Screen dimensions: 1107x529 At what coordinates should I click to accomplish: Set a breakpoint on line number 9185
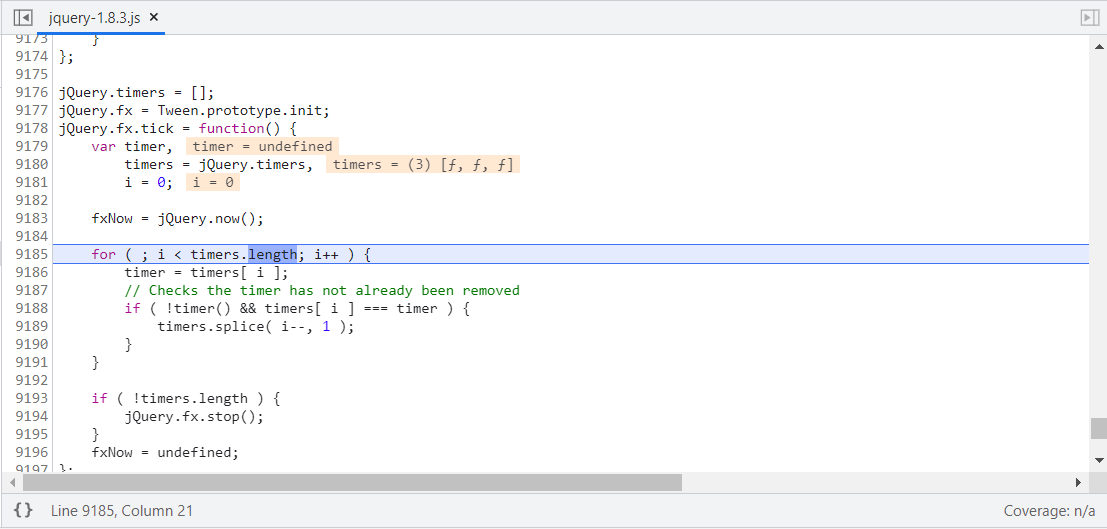coord(32,254)
